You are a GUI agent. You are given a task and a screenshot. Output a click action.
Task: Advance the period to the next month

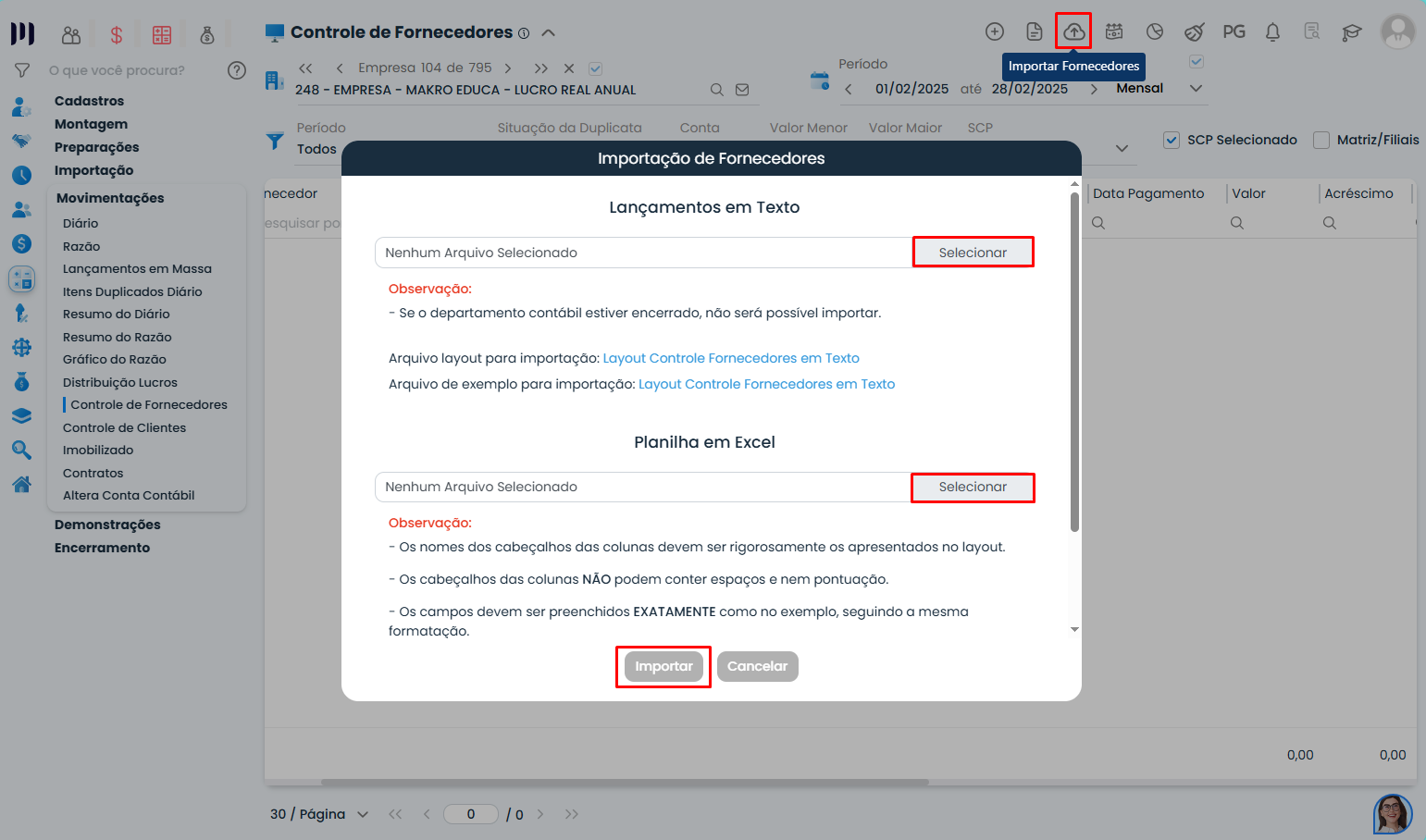(1094, 90)
